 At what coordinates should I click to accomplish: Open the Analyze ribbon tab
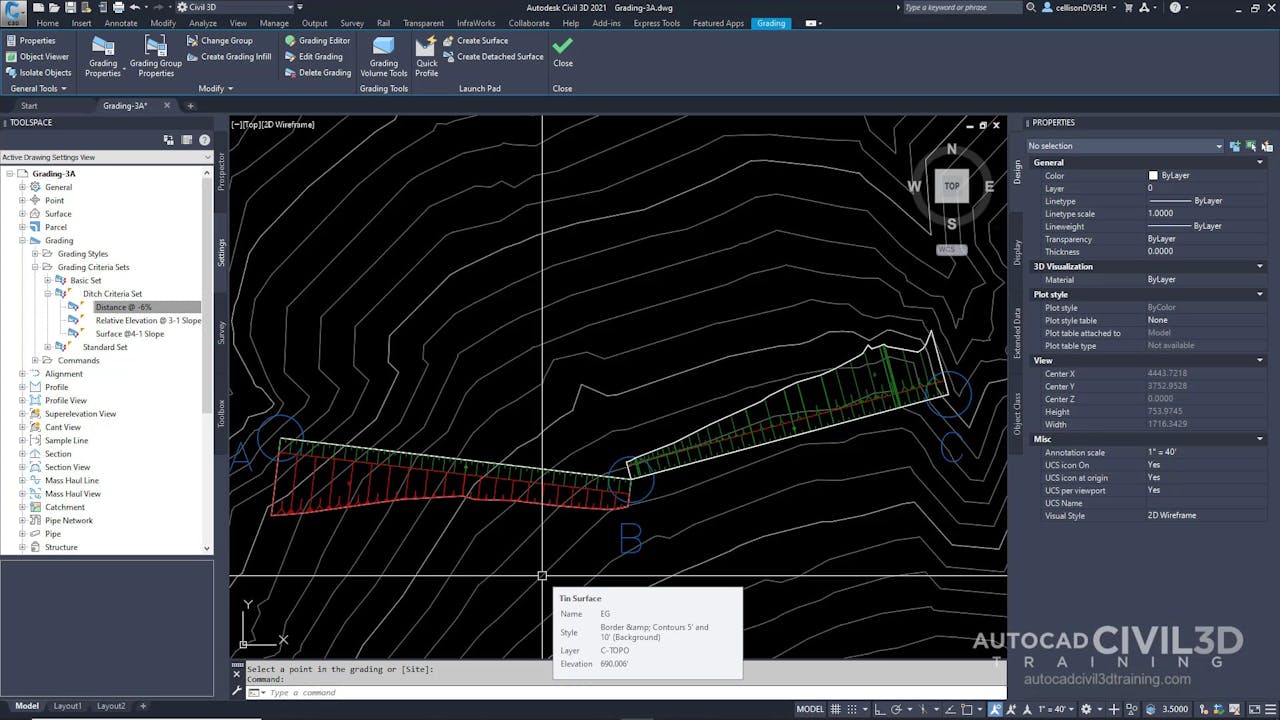click(203, 23)
